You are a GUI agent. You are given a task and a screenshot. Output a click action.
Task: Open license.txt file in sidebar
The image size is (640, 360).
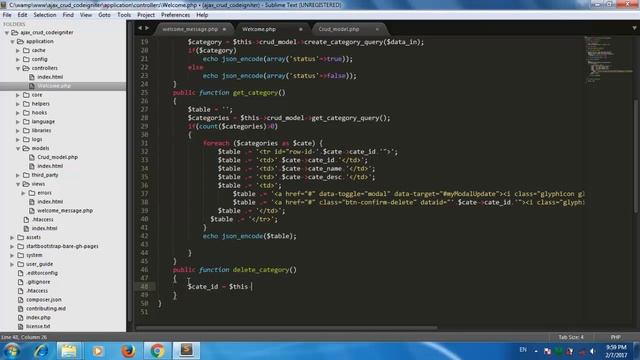coord(38,327)
